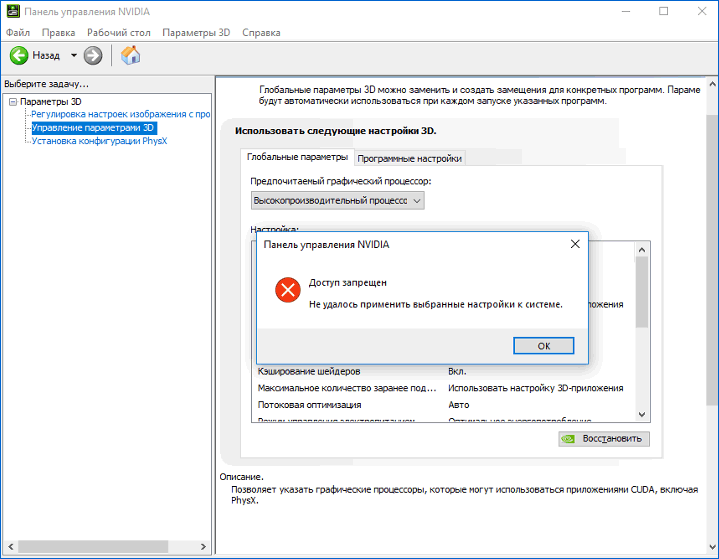Collapse the Параметры 3D tree node

click(11, 102)
